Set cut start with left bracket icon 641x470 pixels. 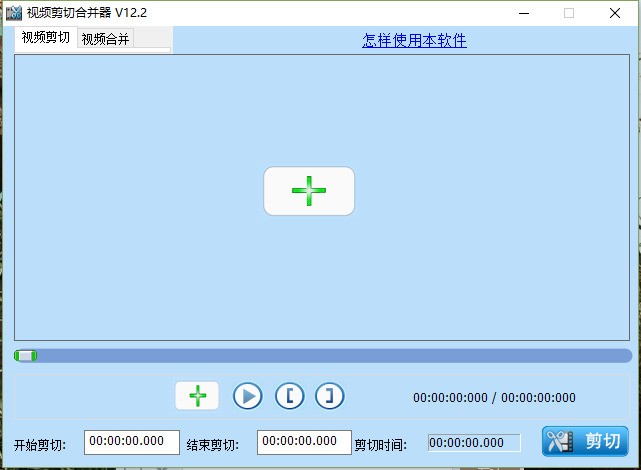pos(290,396)
